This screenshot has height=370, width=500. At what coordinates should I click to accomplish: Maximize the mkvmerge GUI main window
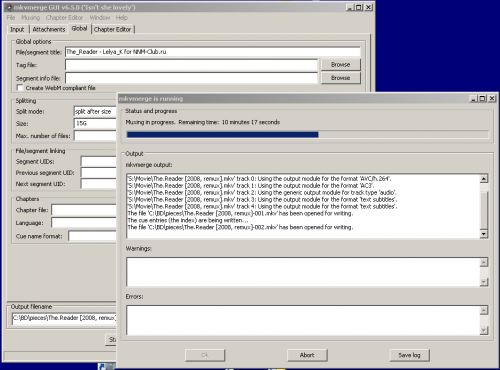point(358,7)
